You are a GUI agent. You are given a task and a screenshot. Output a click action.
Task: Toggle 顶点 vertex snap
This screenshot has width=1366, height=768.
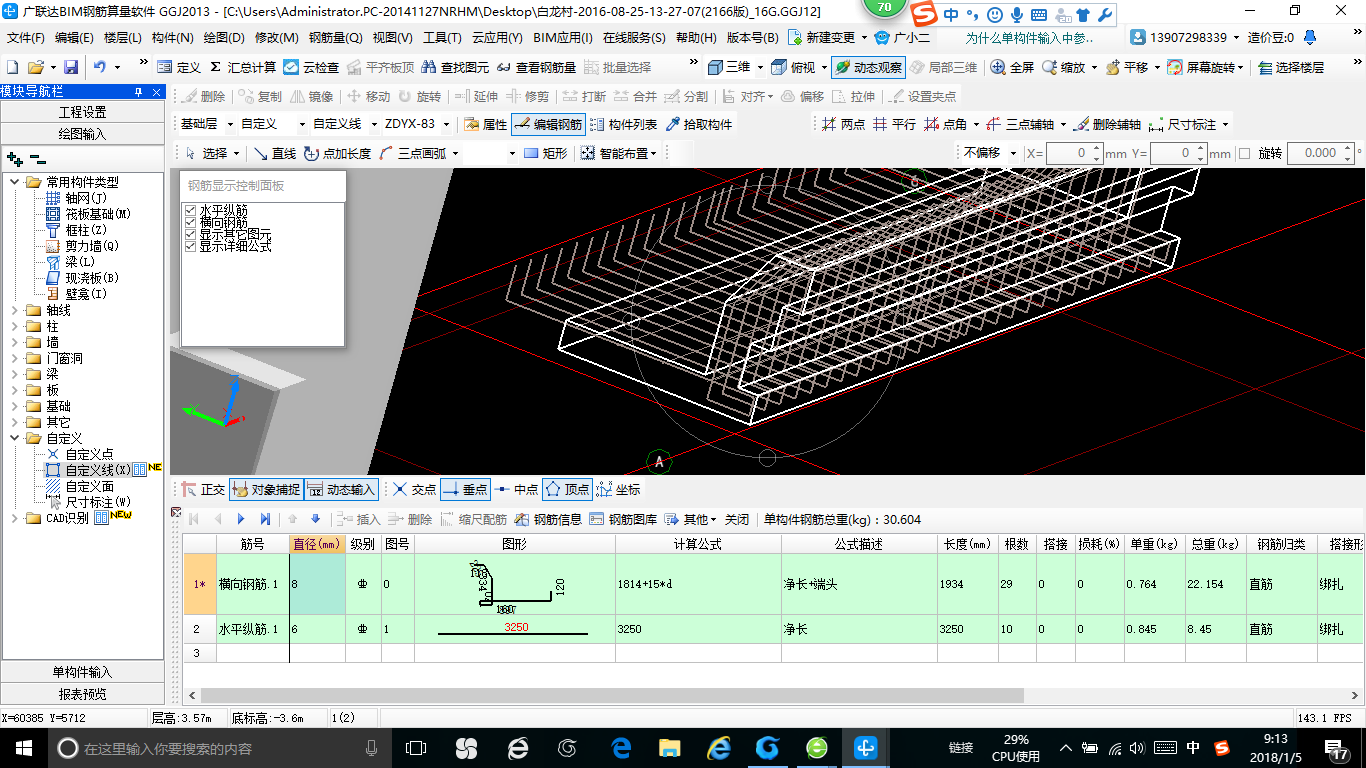click(567, 489)
